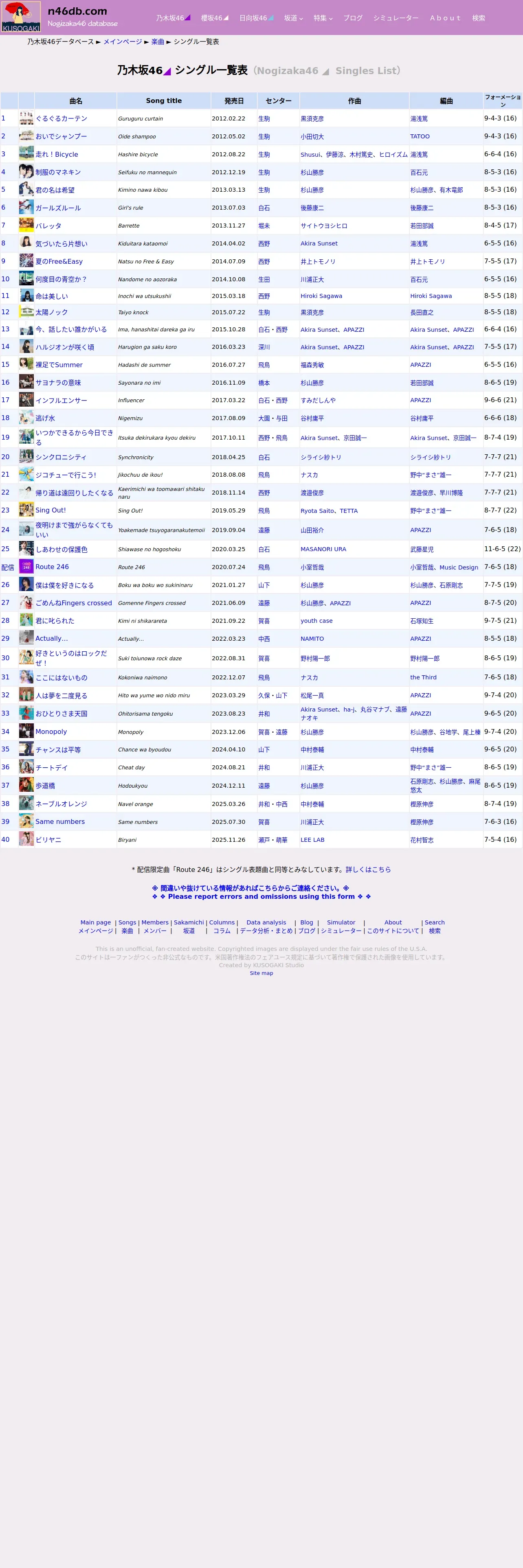Click the チートデイ cover thumbnail
The width and height of the screenshot is (523, 1568).
click(26, 767)
